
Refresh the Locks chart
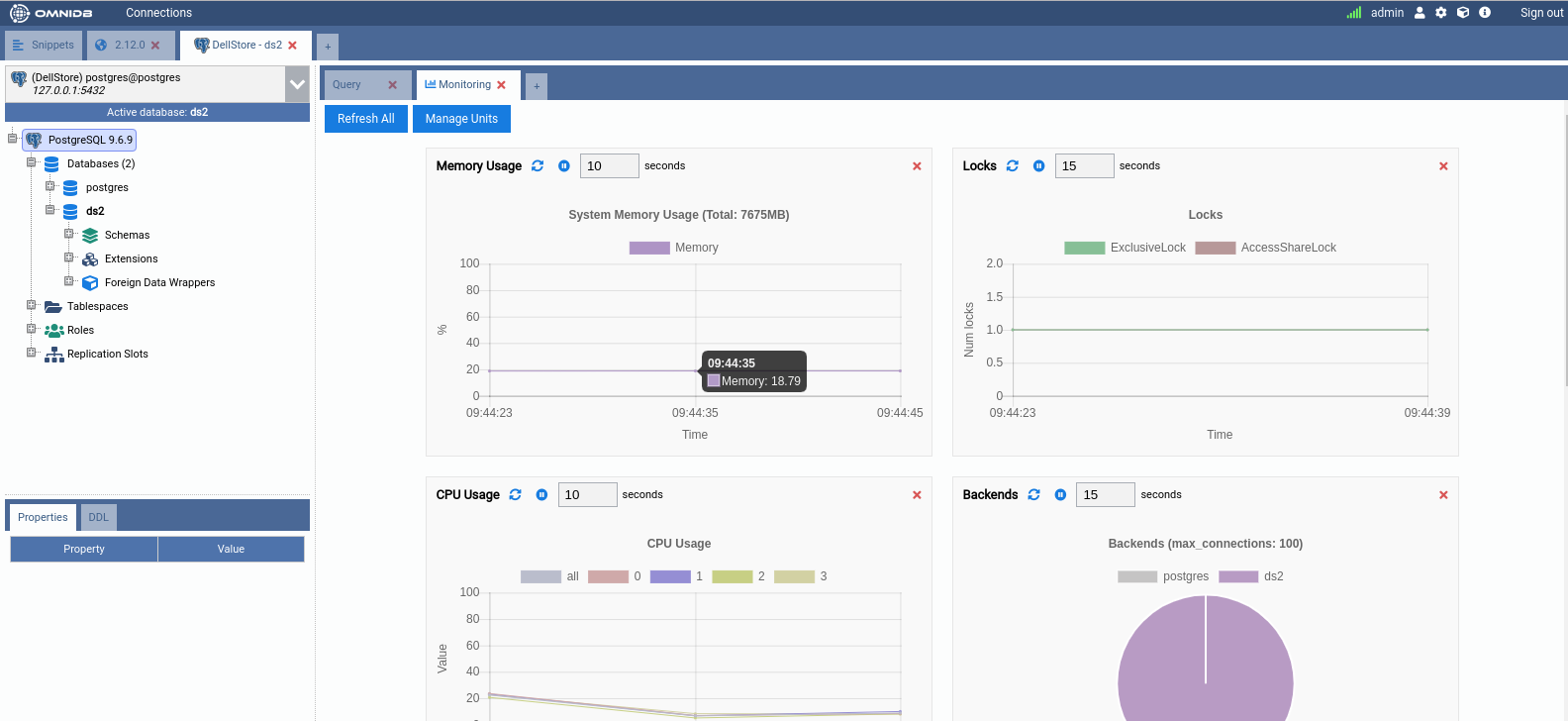[x=1012, y=166]
